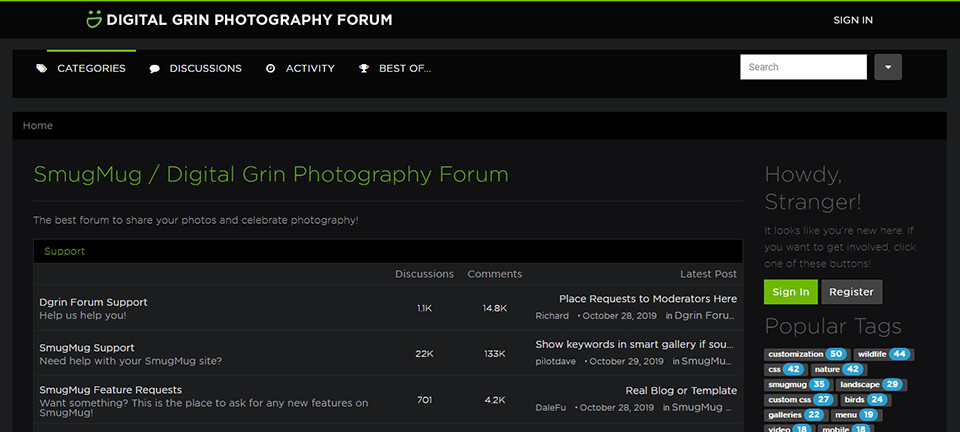Open user Richard's profile link
960x432 pixels.
click(552, 316)
